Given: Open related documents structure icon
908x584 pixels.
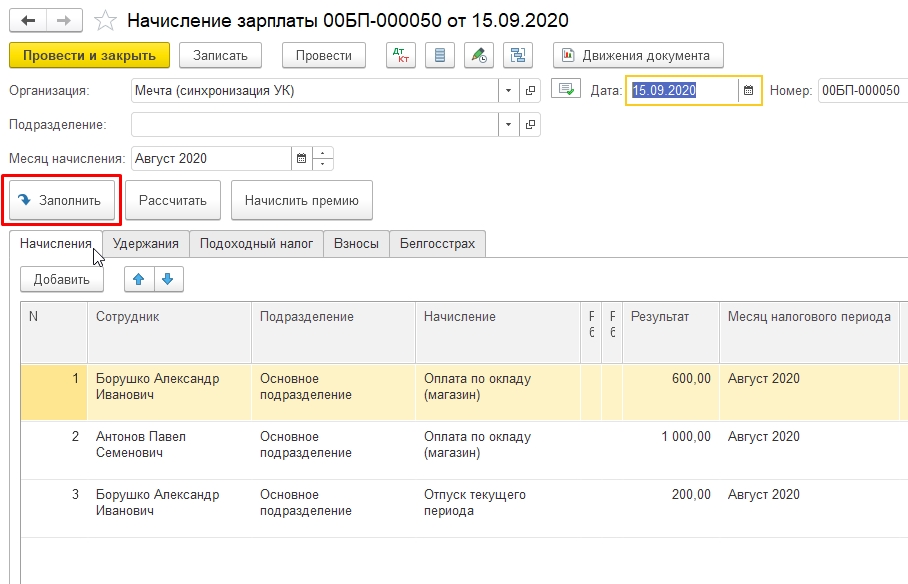Looking at the screenshot, I should coord(518,55).
